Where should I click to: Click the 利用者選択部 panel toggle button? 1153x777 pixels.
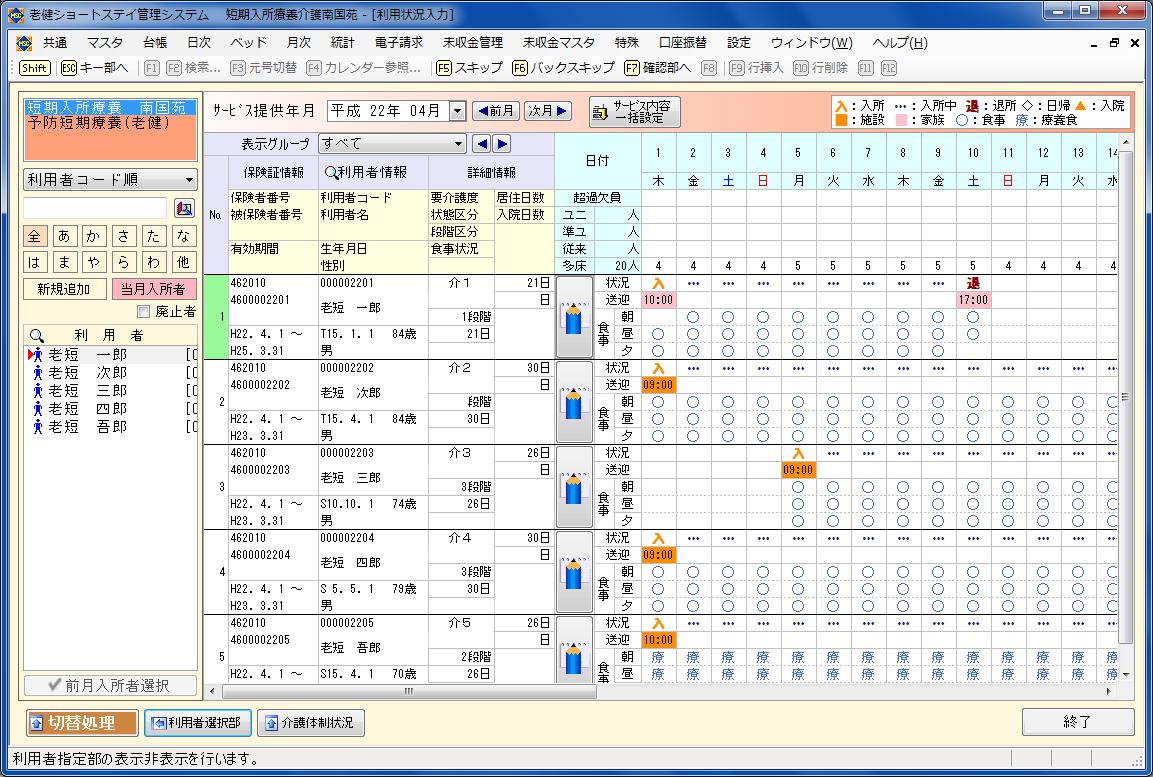click(x=197, y=722)
